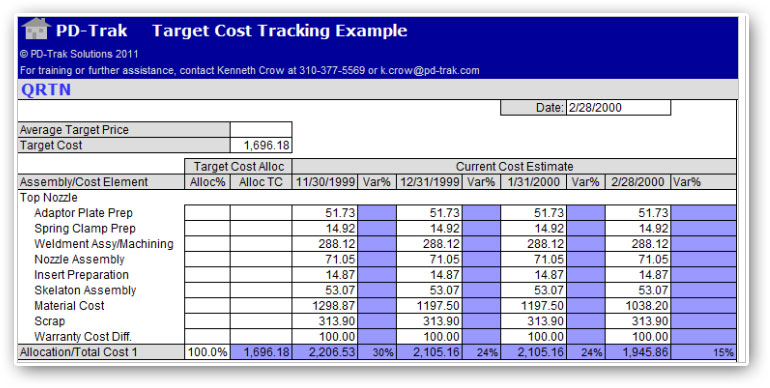Click the 30% variance cell
Viewport: 770px width, 388px height.
pyautogui.click(x=377, y=352)
